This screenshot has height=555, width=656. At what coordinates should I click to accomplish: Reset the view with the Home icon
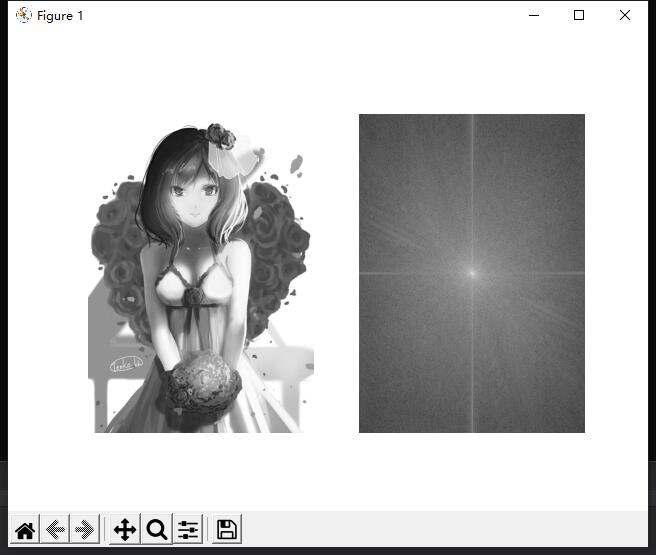click(x=25, y=530)
